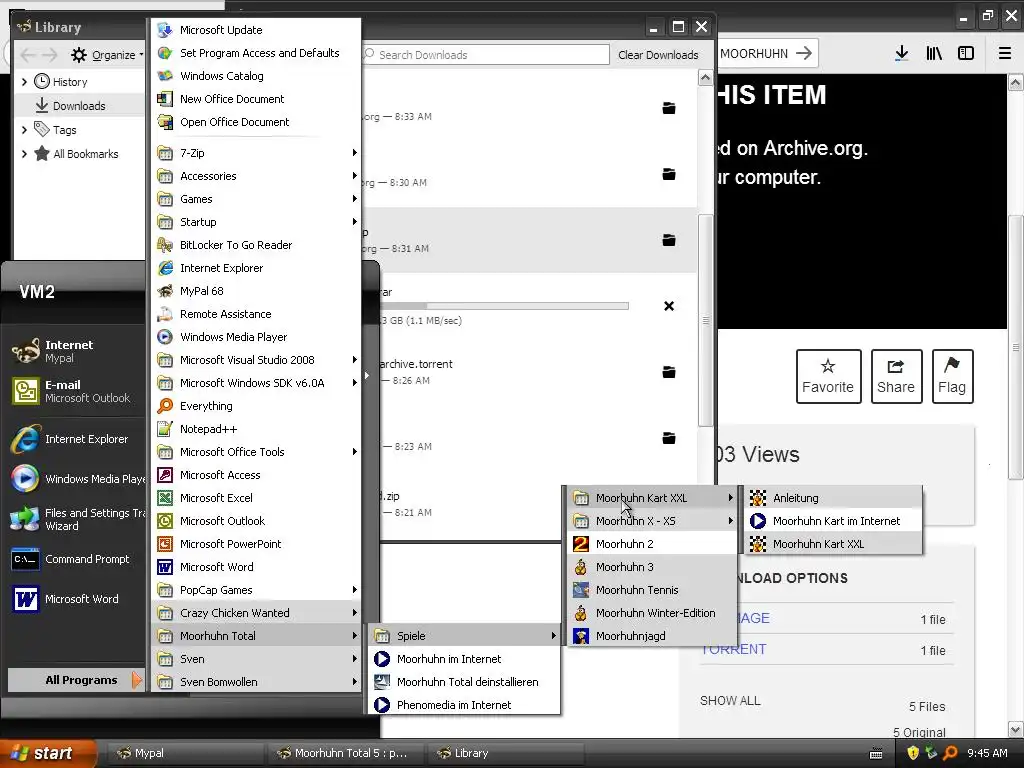Expand Startup folder

point(256,222)
